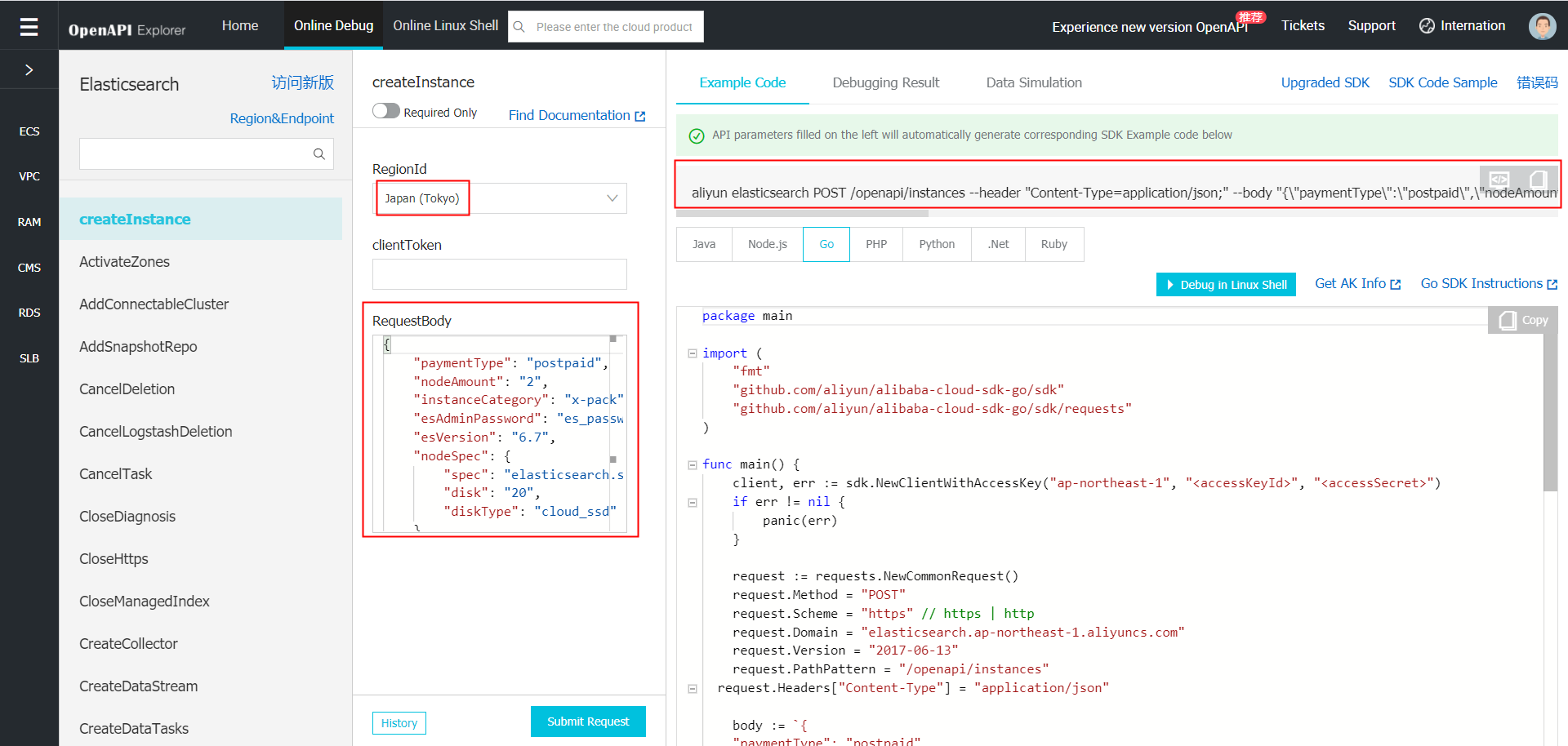Screen dimensions: 1568x746
Task: Copy the aliyun CLI command
Action: [1538, 179]
